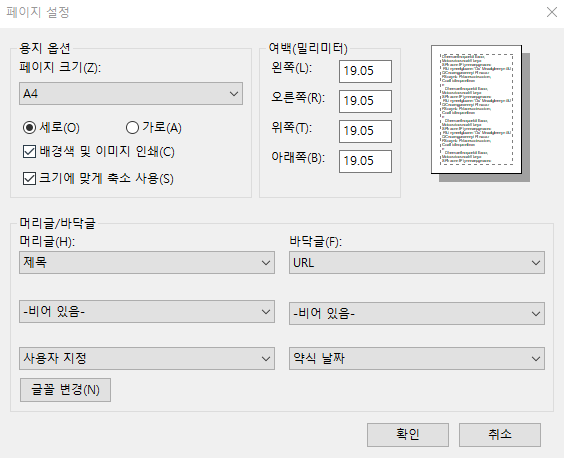Screen dimensions: 564x458
Task: Confirm with the 확인 button
Action: 408,435
